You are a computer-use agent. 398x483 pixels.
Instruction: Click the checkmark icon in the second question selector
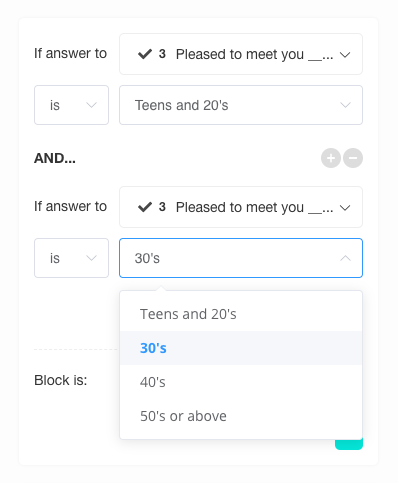coord(145,207)
